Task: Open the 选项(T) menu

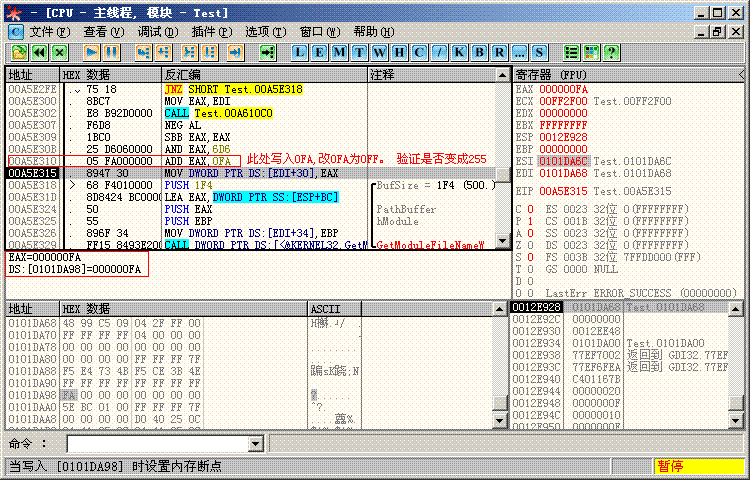Action: coord(266,32)
